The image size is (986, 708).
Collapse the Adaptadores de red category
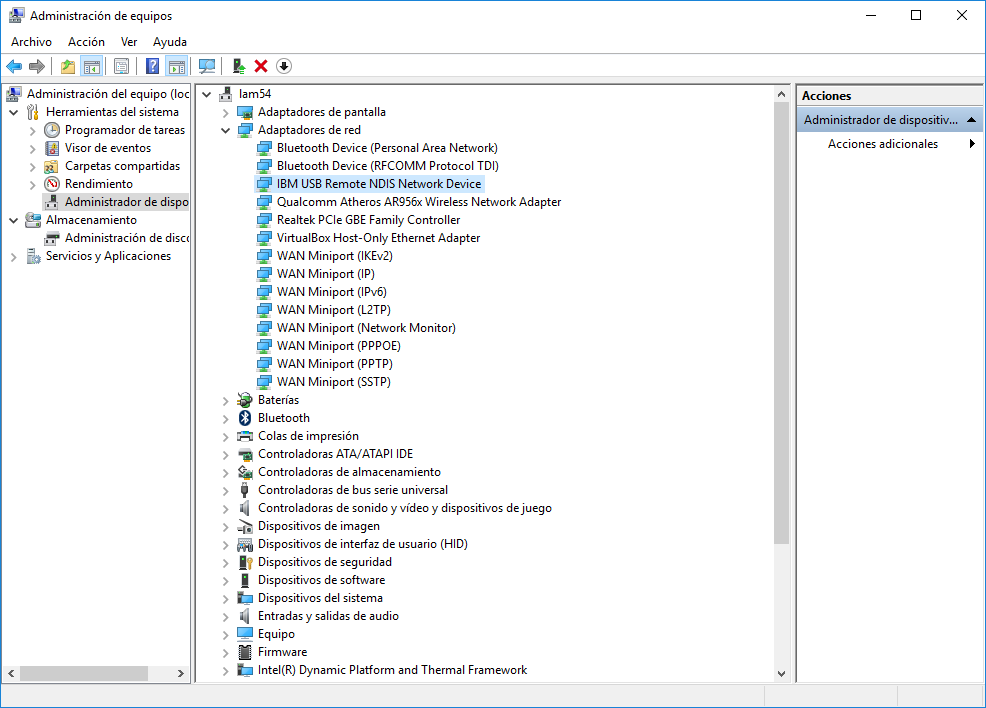(225, 131)
